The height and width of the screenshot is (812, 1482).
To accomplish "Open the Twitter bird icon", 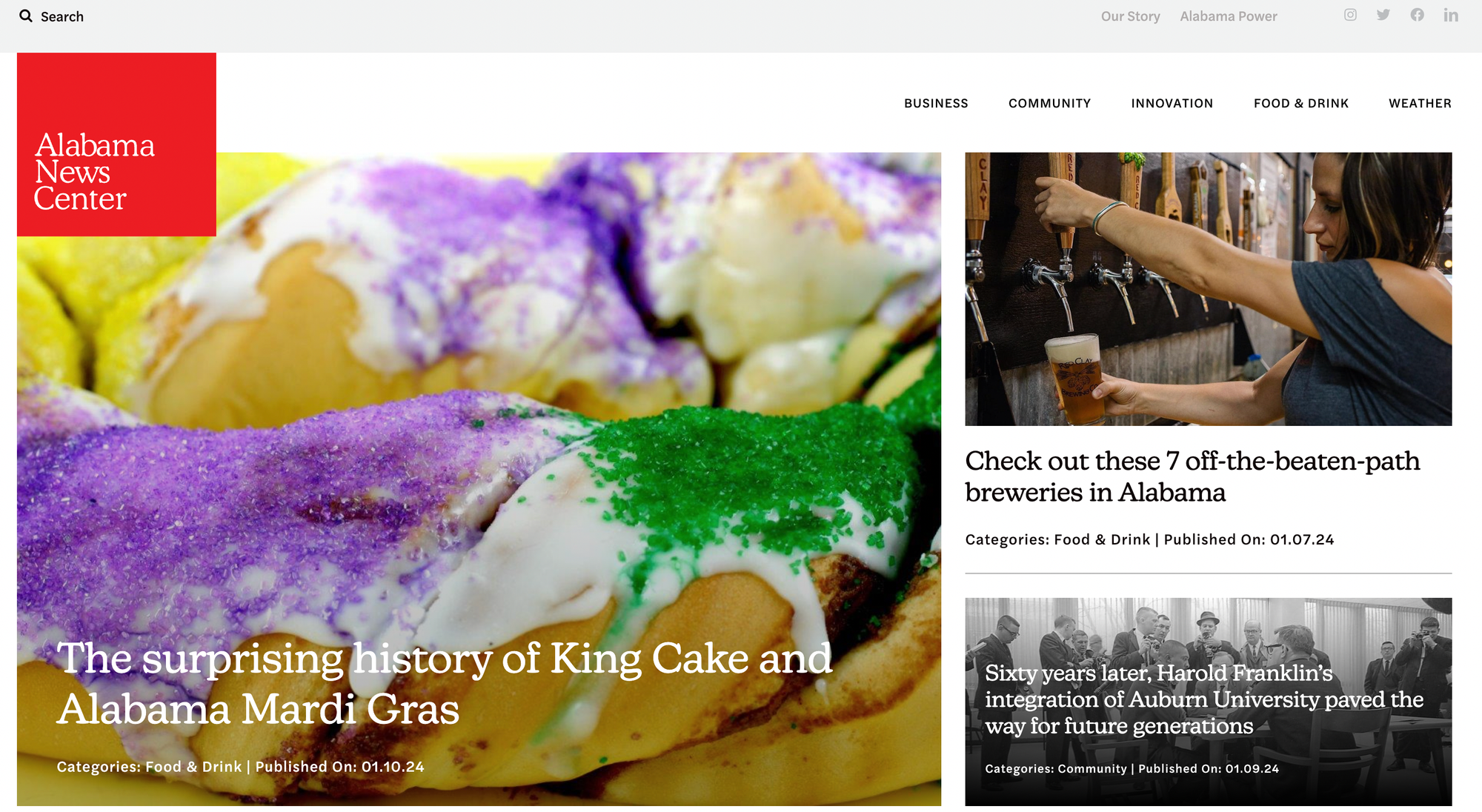I will pyautogui.click(x=1383, y=15).
